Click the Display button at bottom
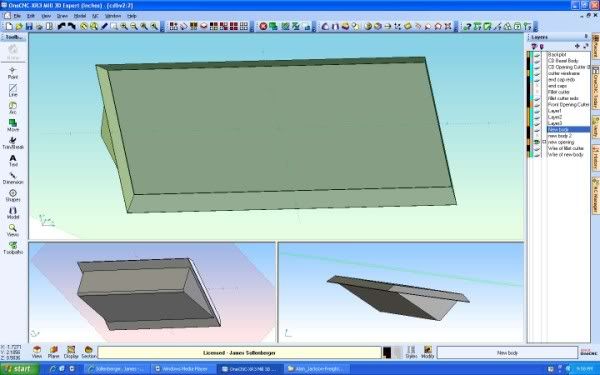The height and width of the screenshot is (375, 600). click(71, 352)
